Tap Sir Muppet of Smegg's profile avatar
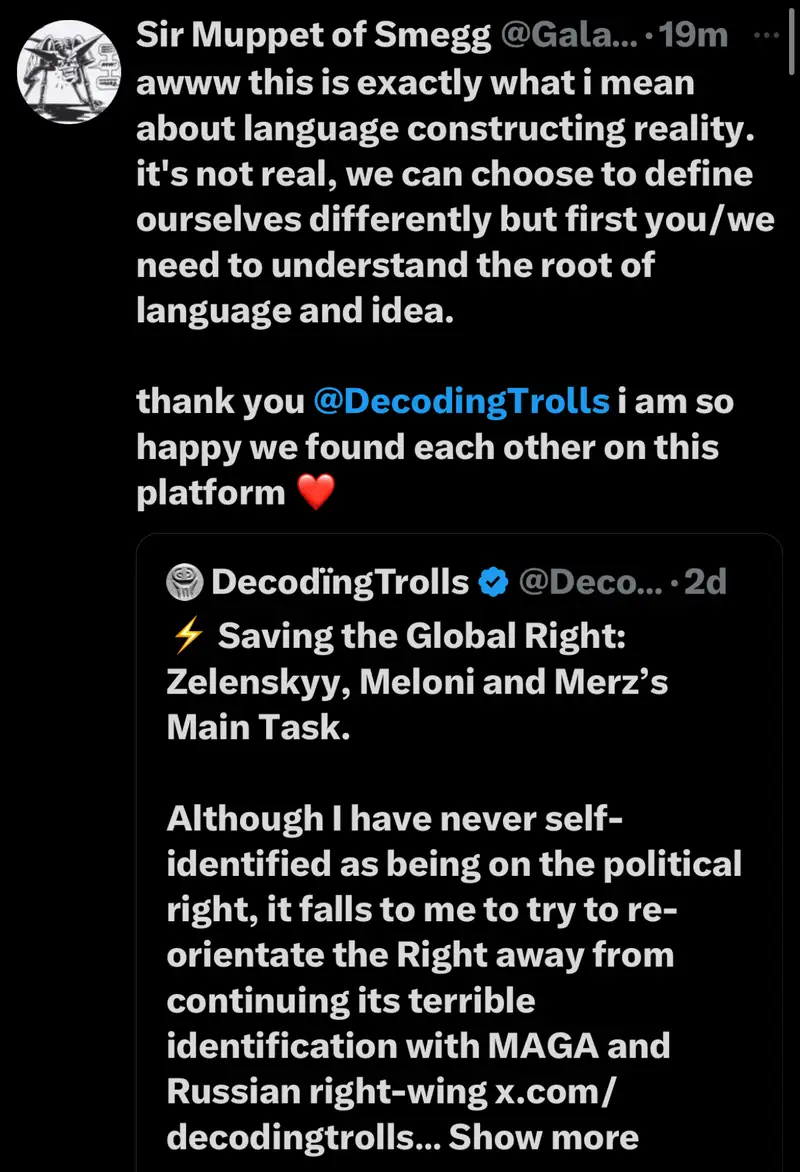800x1172 pixels. click(69, 72)
